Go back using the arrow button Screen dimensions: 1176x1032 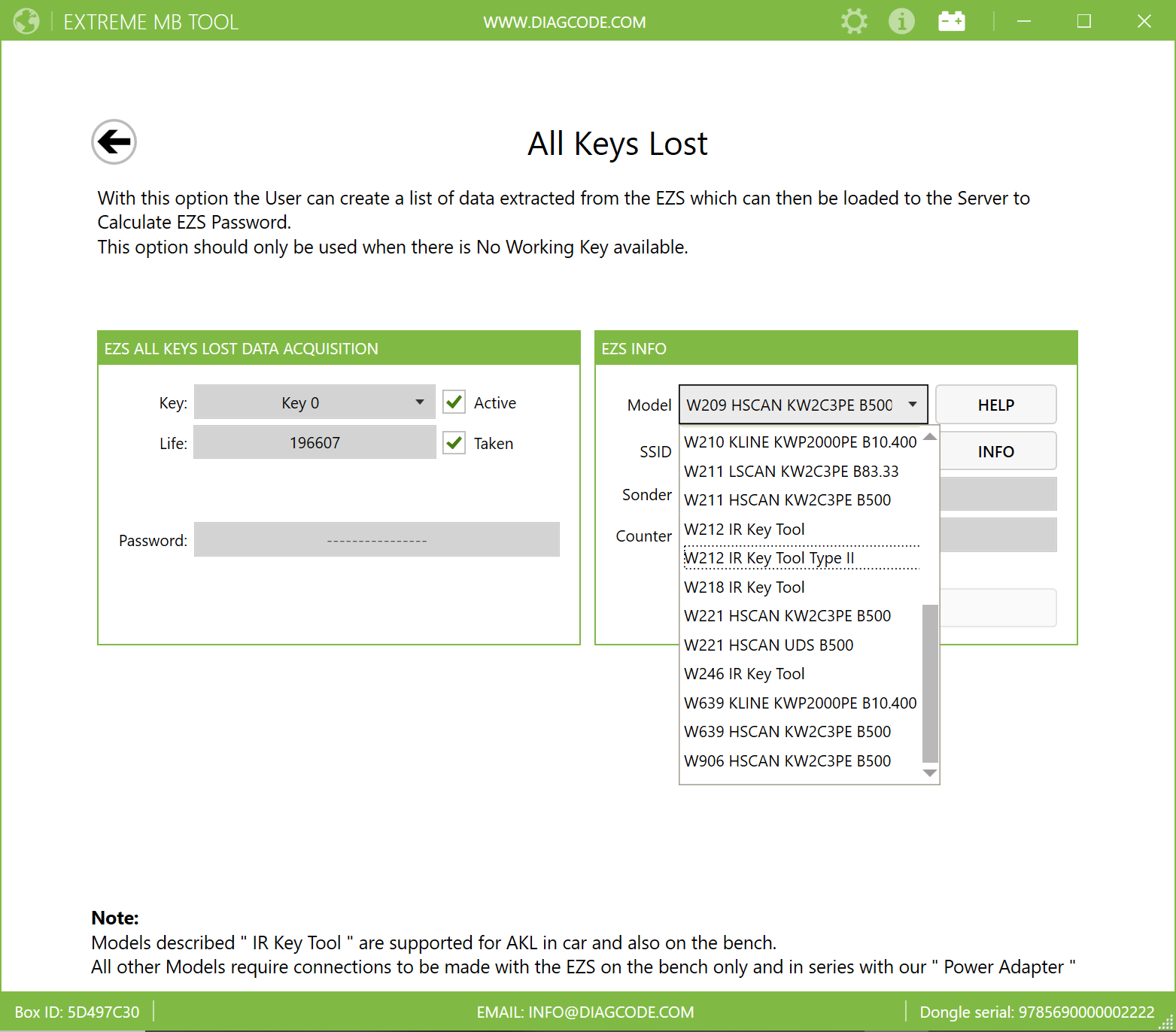click(x=114, y=141)
